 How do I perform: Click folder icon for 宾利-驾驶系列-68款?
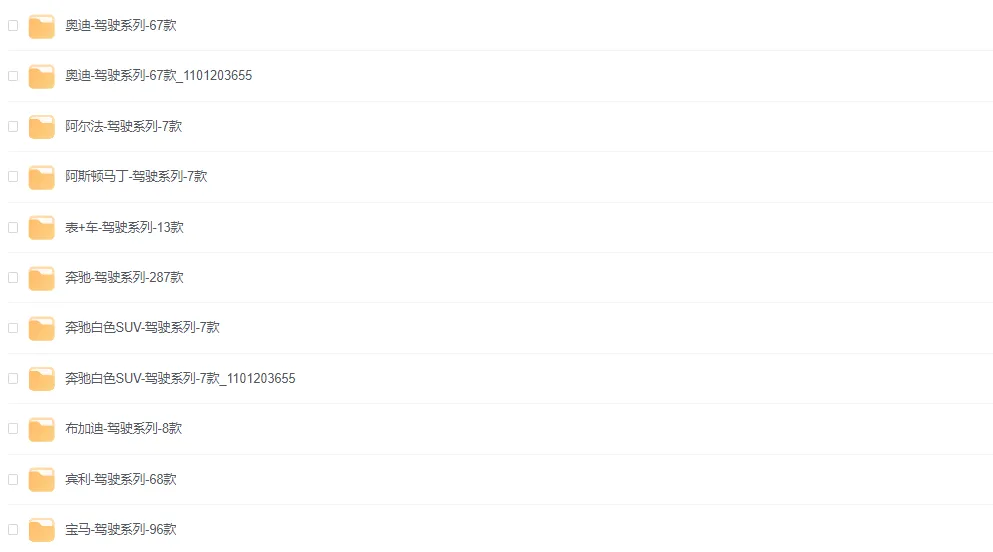click(x=41, y=480)
